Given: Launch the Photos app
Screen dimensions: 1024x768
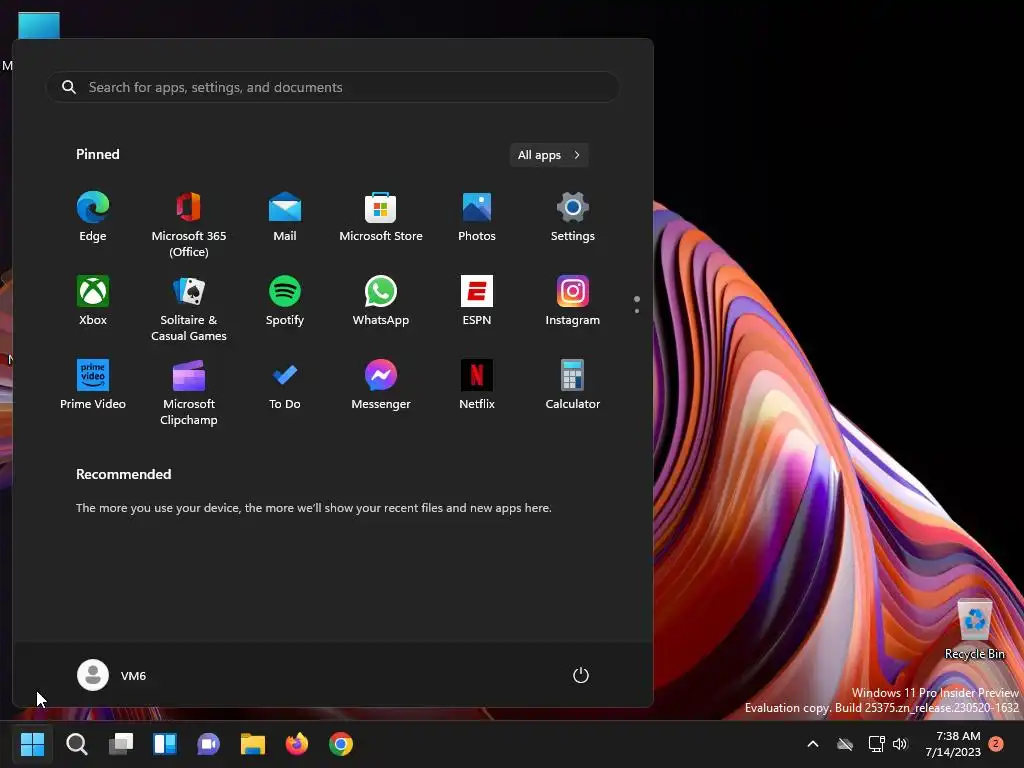Looking at the screenshot, I should (477, 217).
